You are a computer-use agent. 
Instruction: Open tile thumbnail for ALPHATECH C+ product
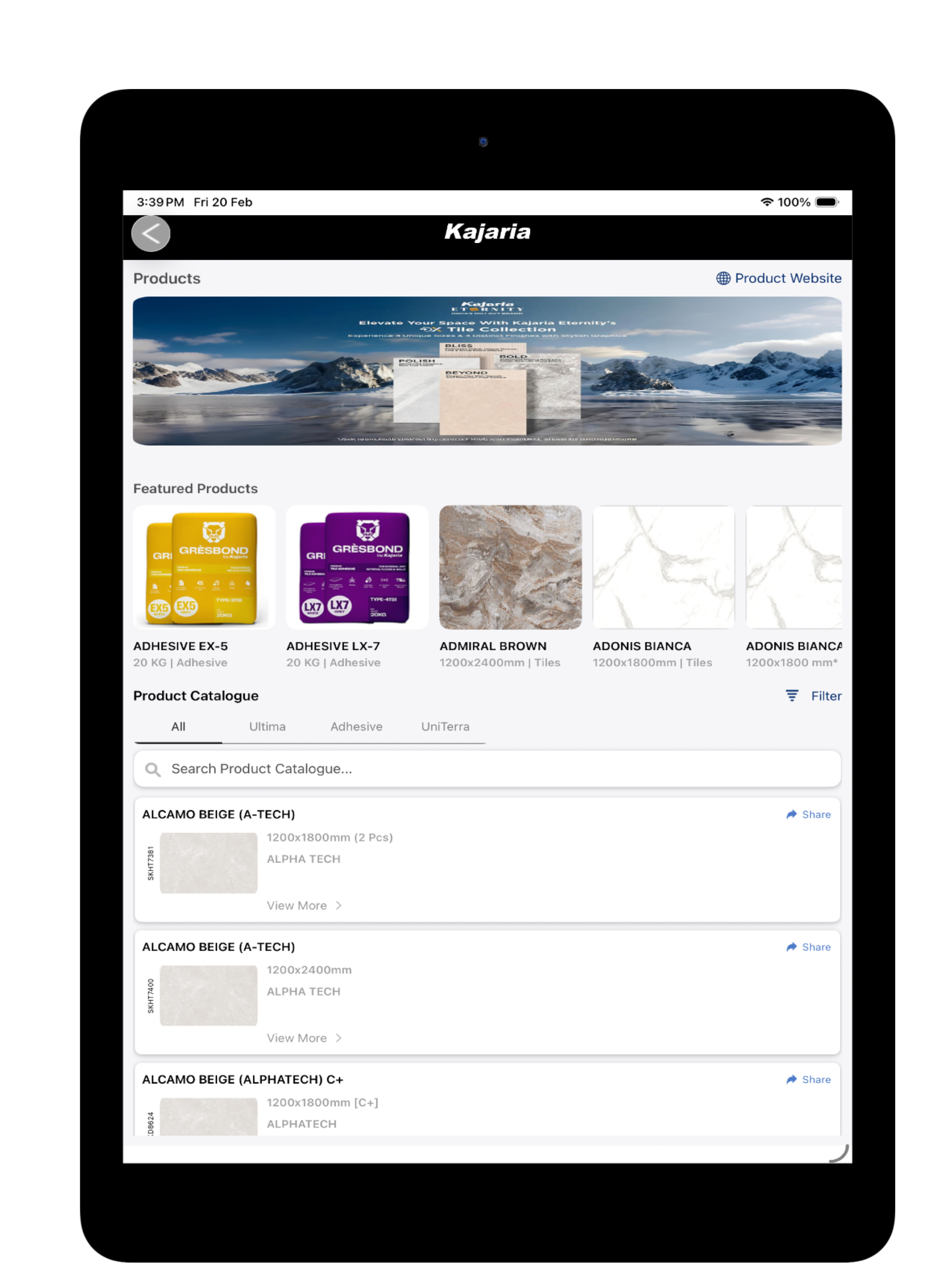pos(208,1117)
